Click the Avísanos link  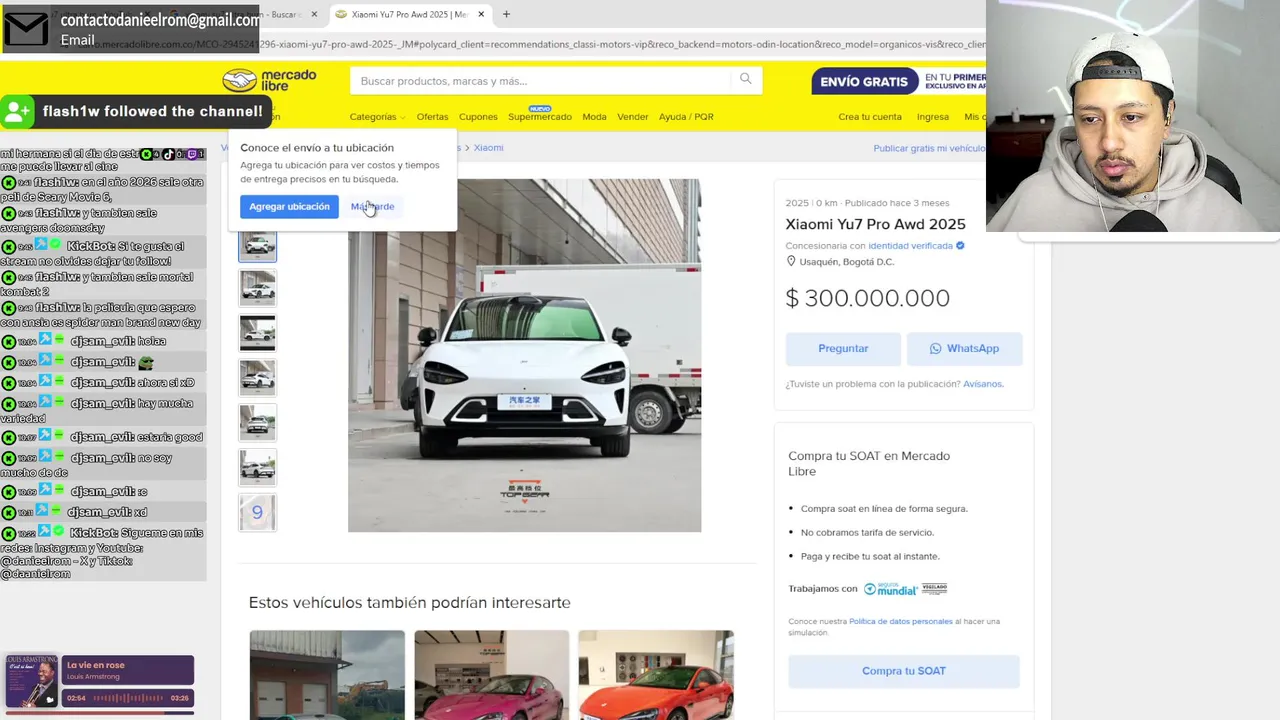(983, 384)
